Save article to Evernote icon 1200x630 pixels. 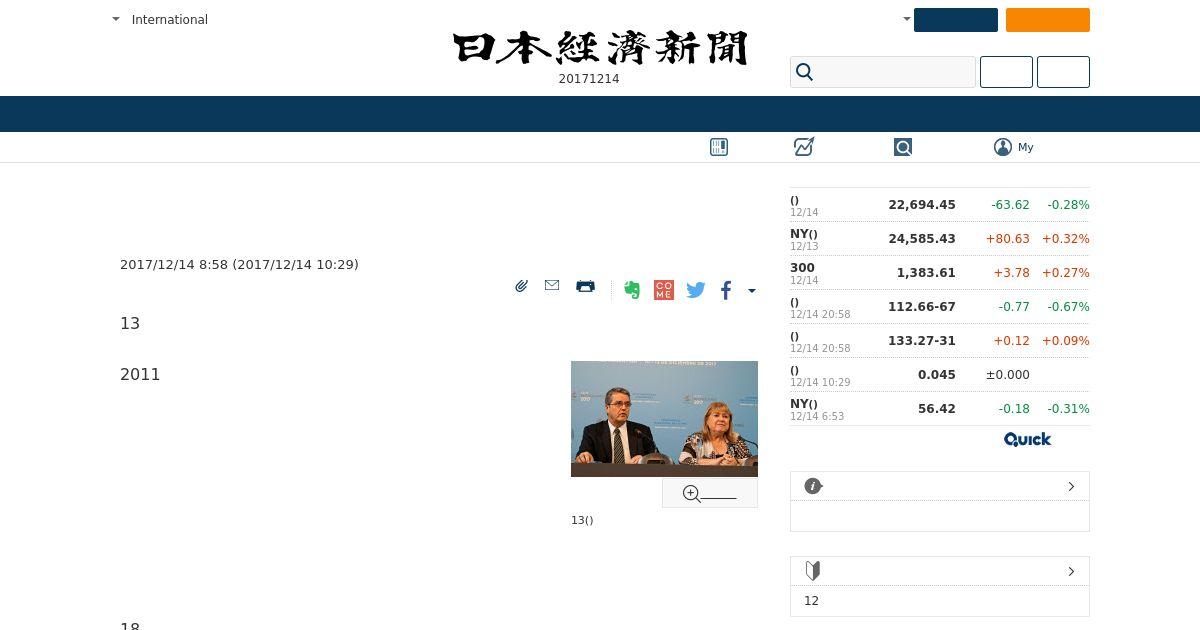pos(632,290)
